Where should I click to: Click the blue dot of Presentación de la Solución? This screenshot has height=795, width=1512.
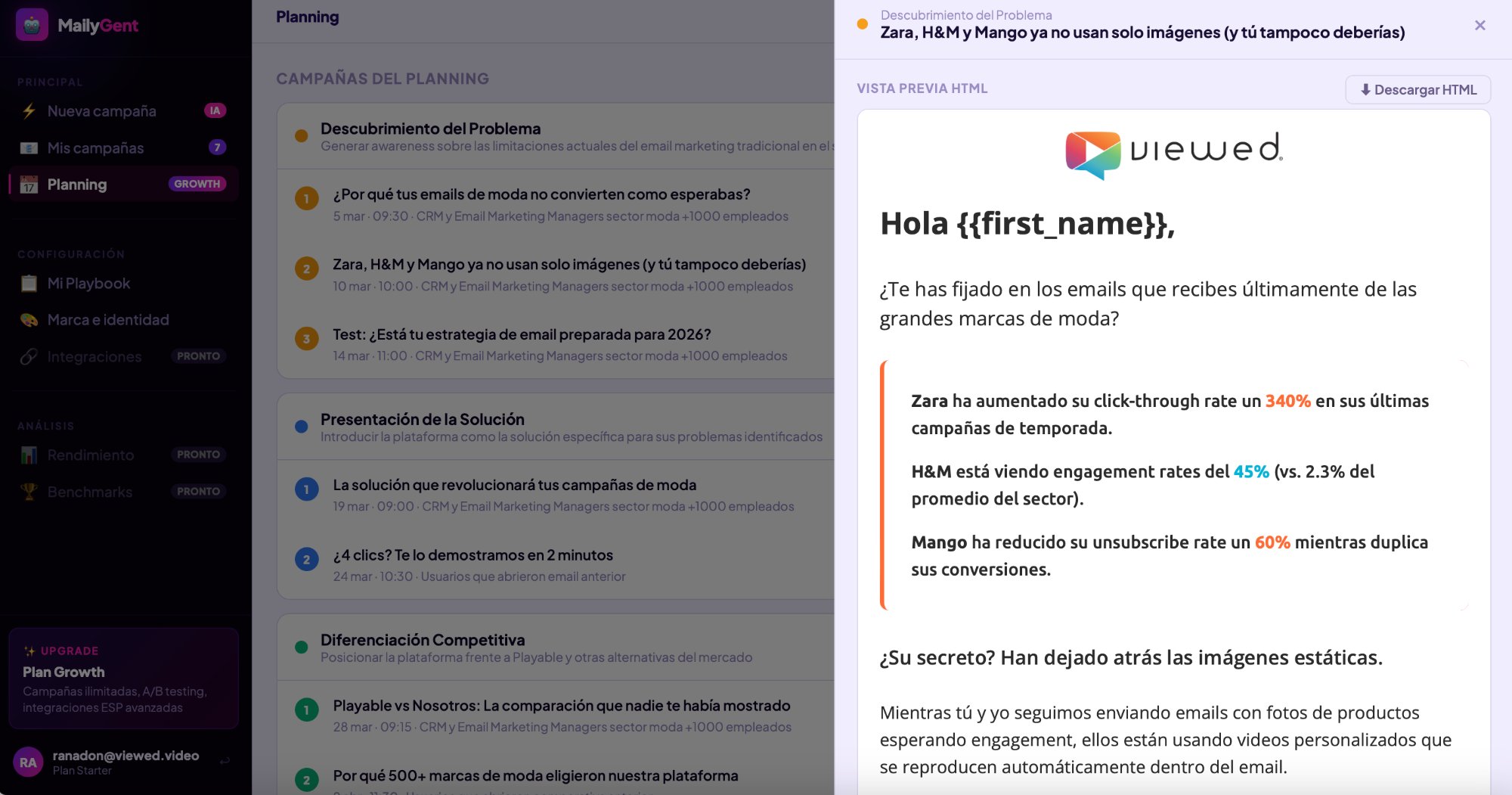click(301, 427)
